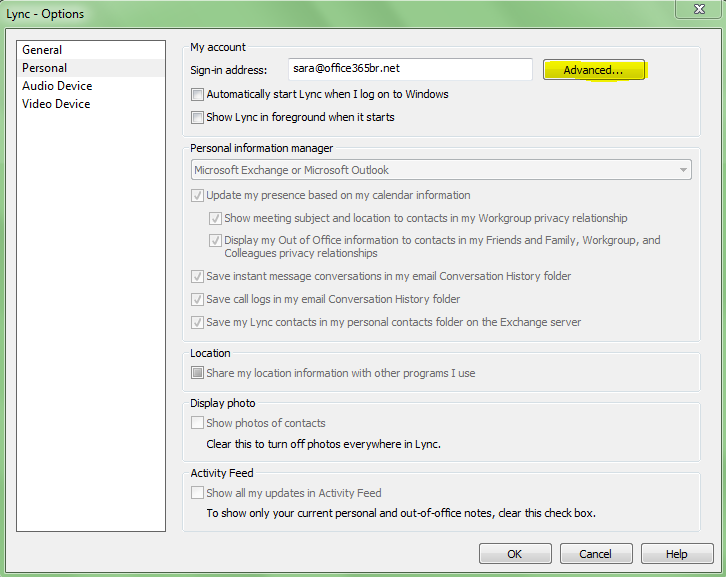The width and height of the screenshot is (726, 577).
Task: Expand the Personal information manager dropdown
Action: (440, 171)
